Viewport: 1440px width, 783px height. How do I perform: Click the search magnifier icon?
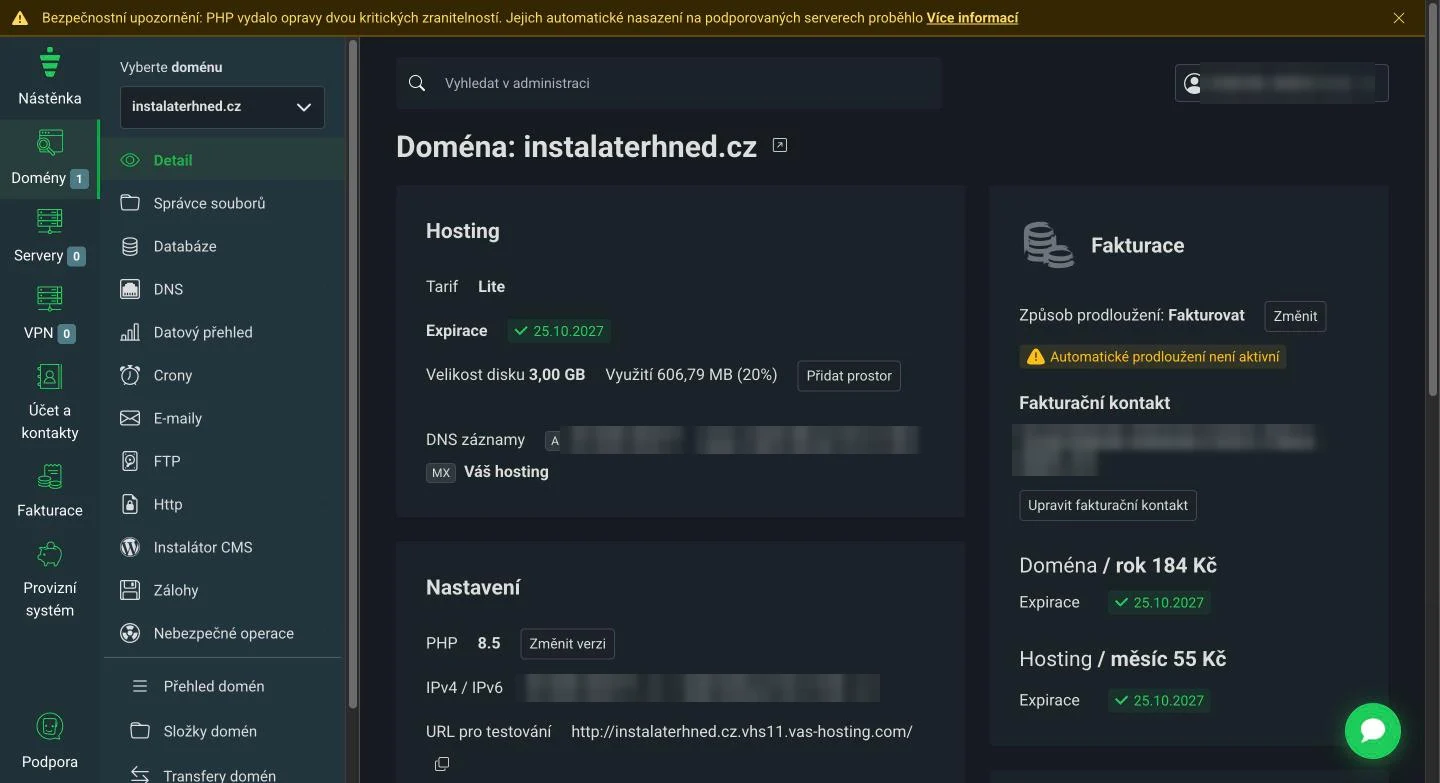417,83
